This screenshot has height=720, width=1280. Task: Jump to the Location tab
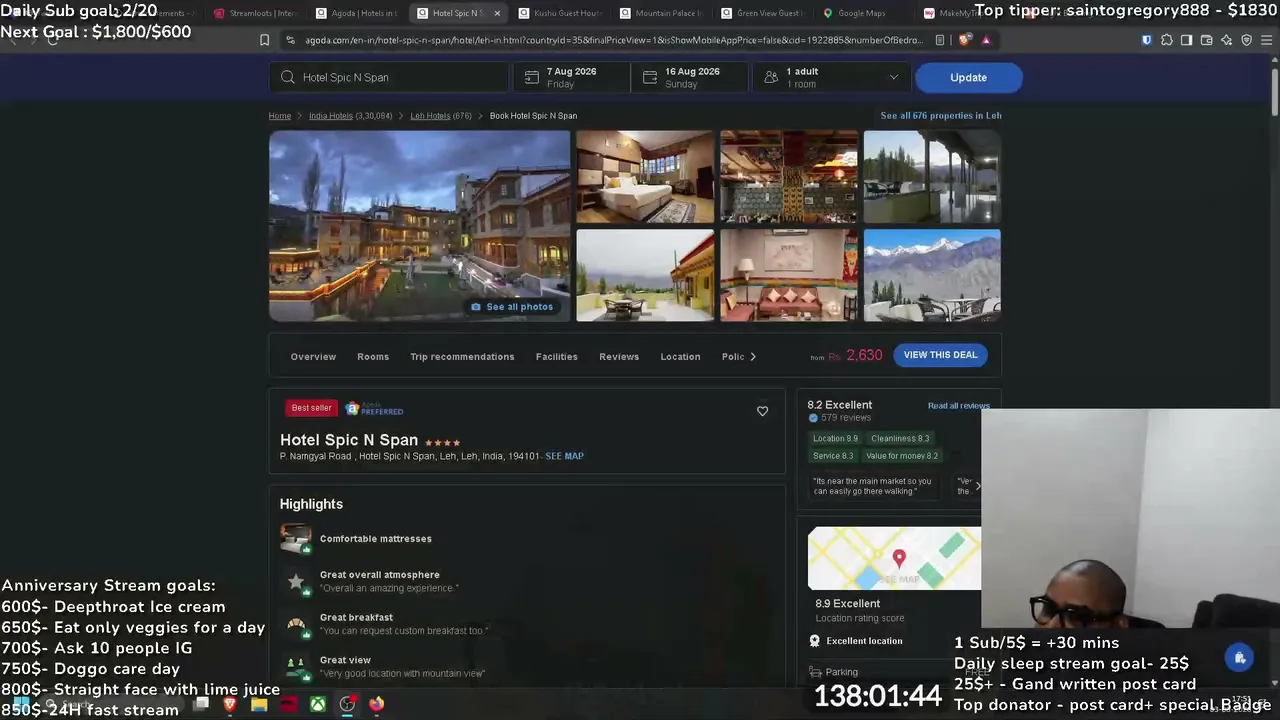click(x=680, y=357)
